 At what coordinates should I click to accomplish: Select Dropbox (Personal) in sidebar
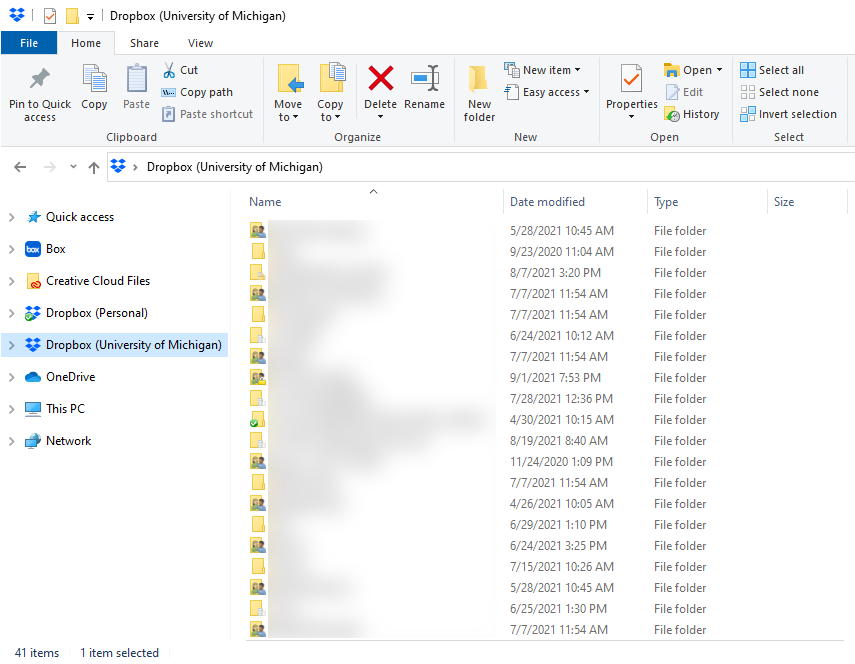(97, 313)
